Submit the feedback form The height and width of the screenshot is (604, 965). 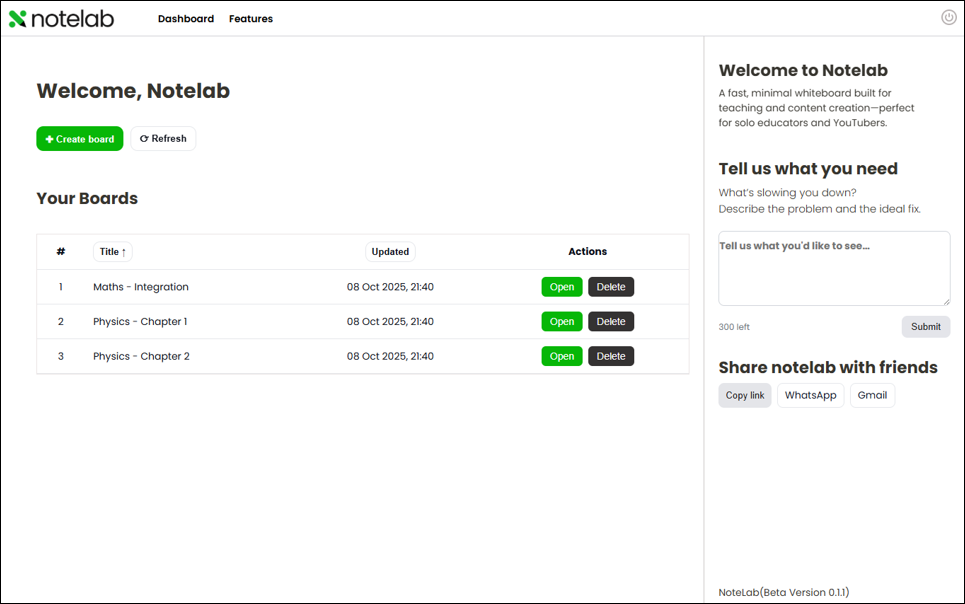tap(925, 327)
